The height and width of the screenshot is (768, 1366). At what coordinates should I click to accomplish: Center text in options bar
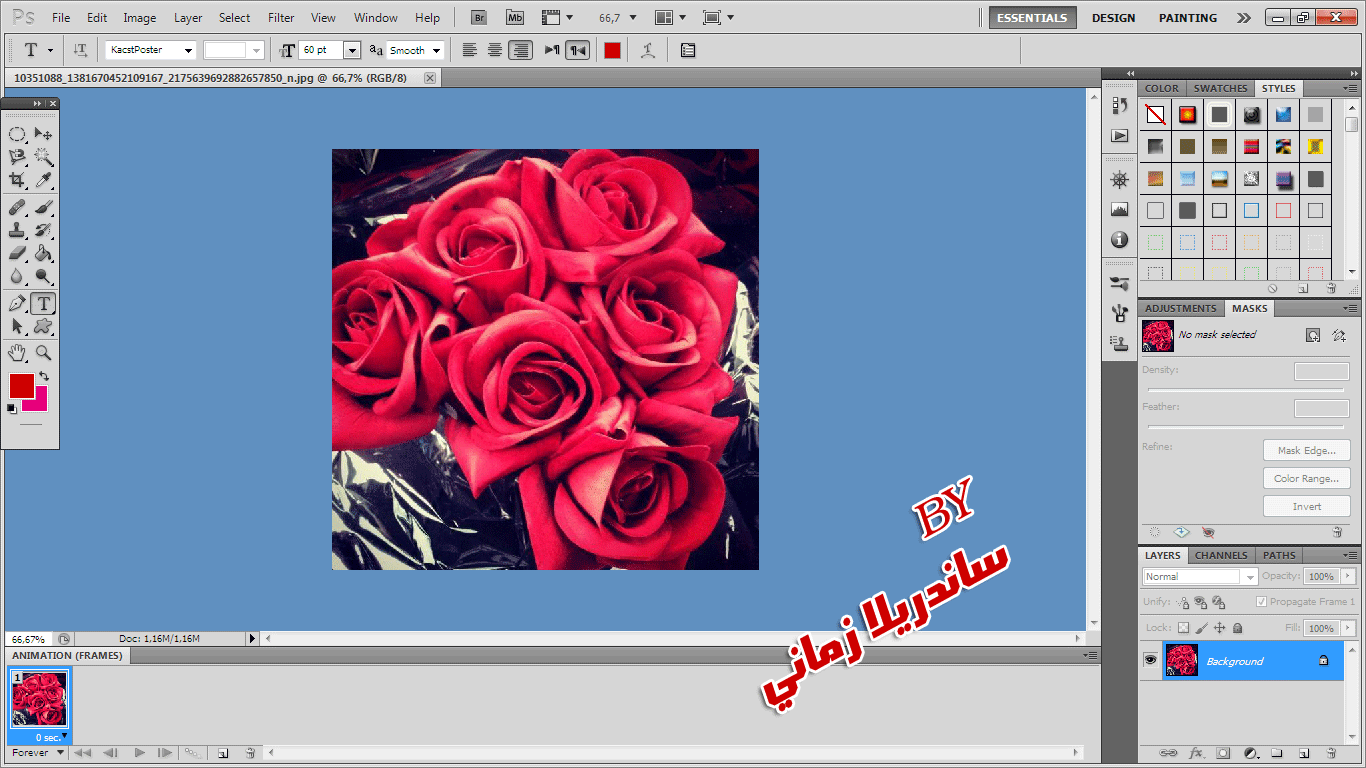pos(495,50)
